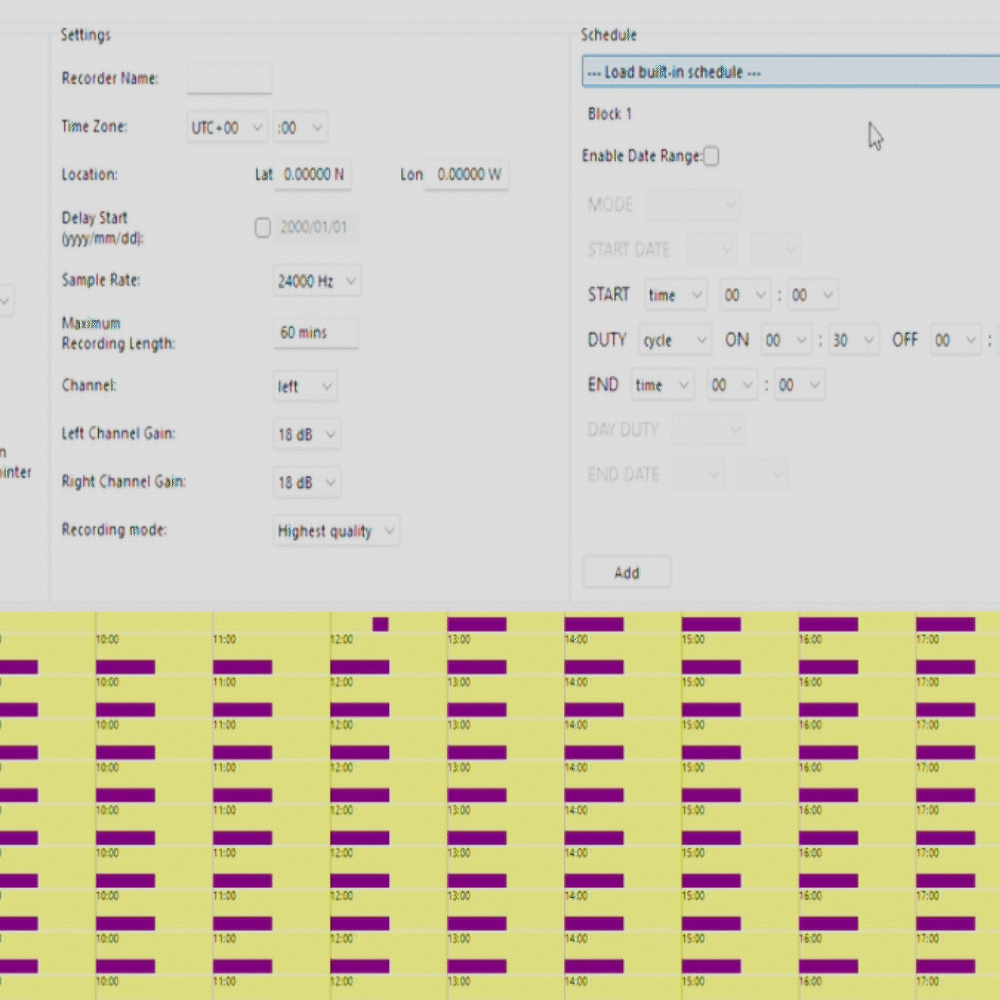The image size is (1000, 1000).
Task: Expand the Load built-in schedule selector
Action: (x=790, y=71)
